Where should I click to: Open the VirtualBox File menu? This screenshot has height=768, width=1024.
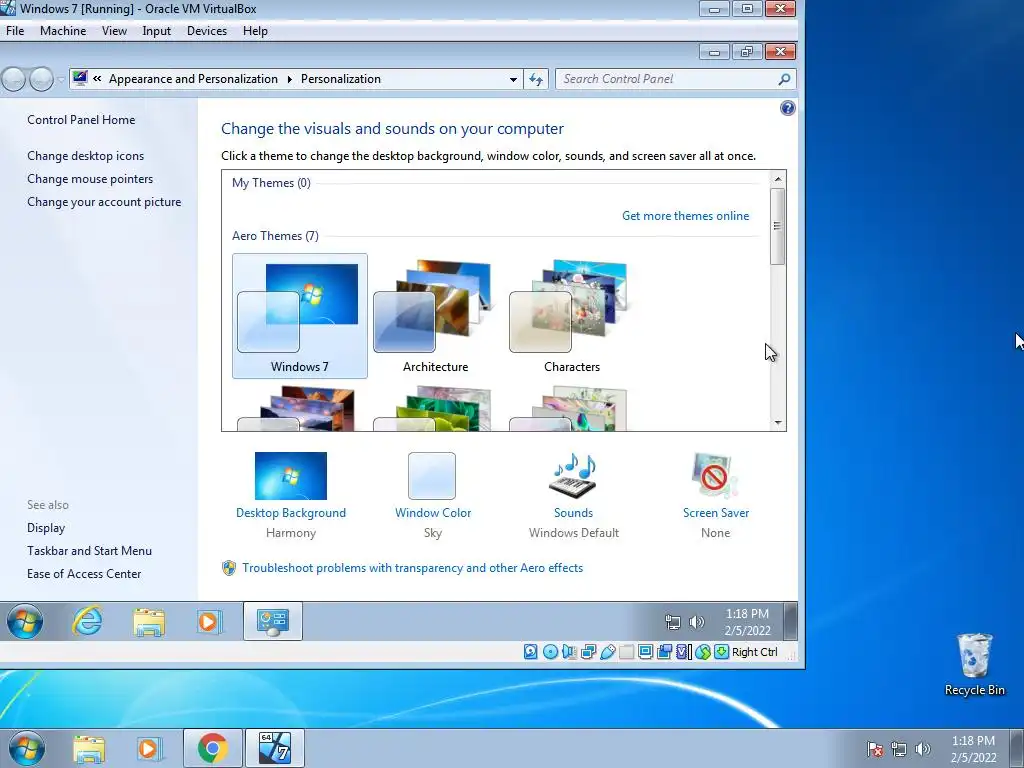15,31
